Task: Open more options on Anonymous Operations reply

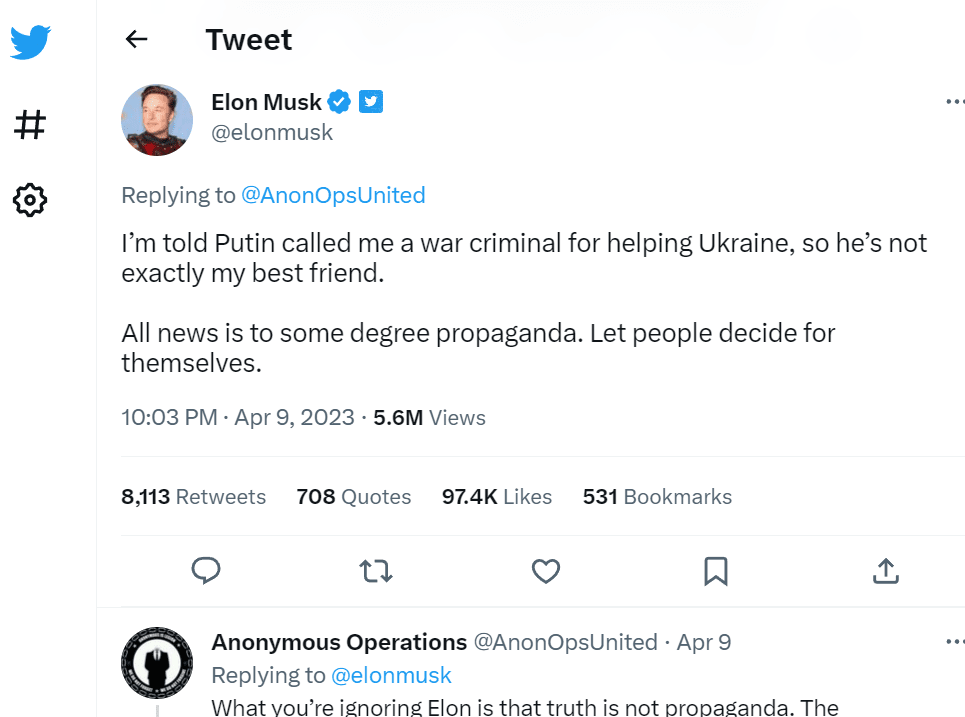Action: tap(955, 642)
